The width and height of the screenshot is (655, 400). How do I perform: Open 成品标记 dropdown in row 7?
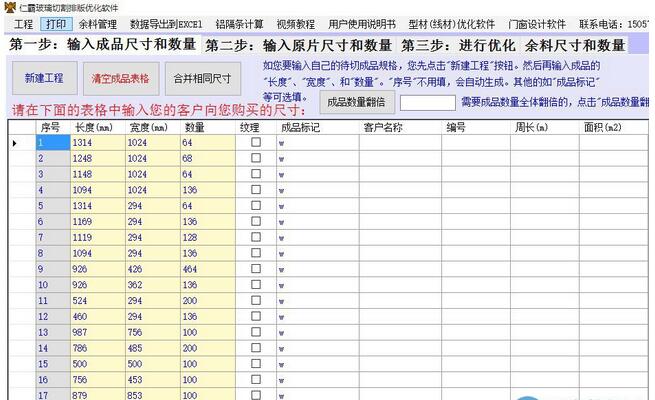point(281,238)
